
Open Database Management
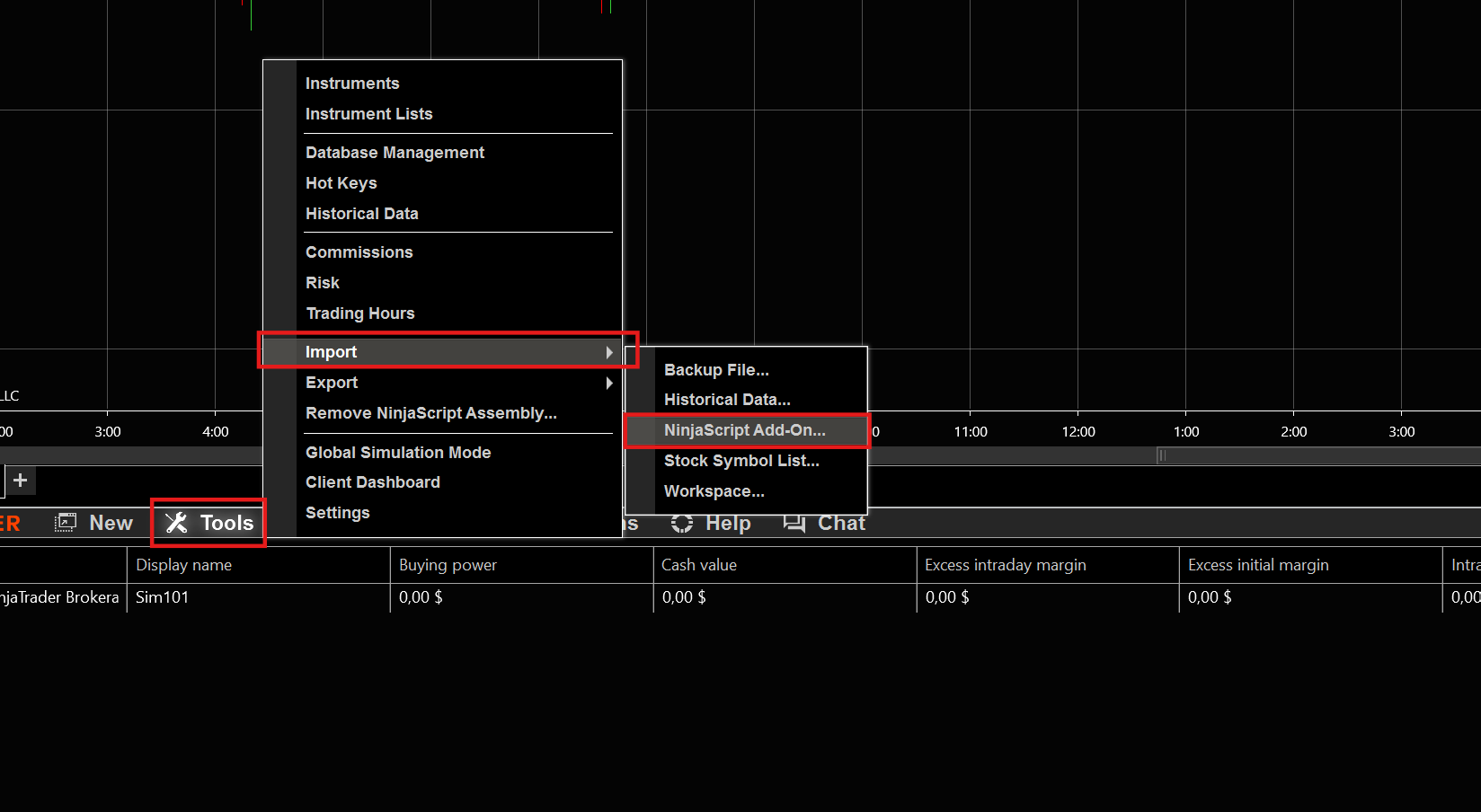pyautogui.click(x=395, y=152)
